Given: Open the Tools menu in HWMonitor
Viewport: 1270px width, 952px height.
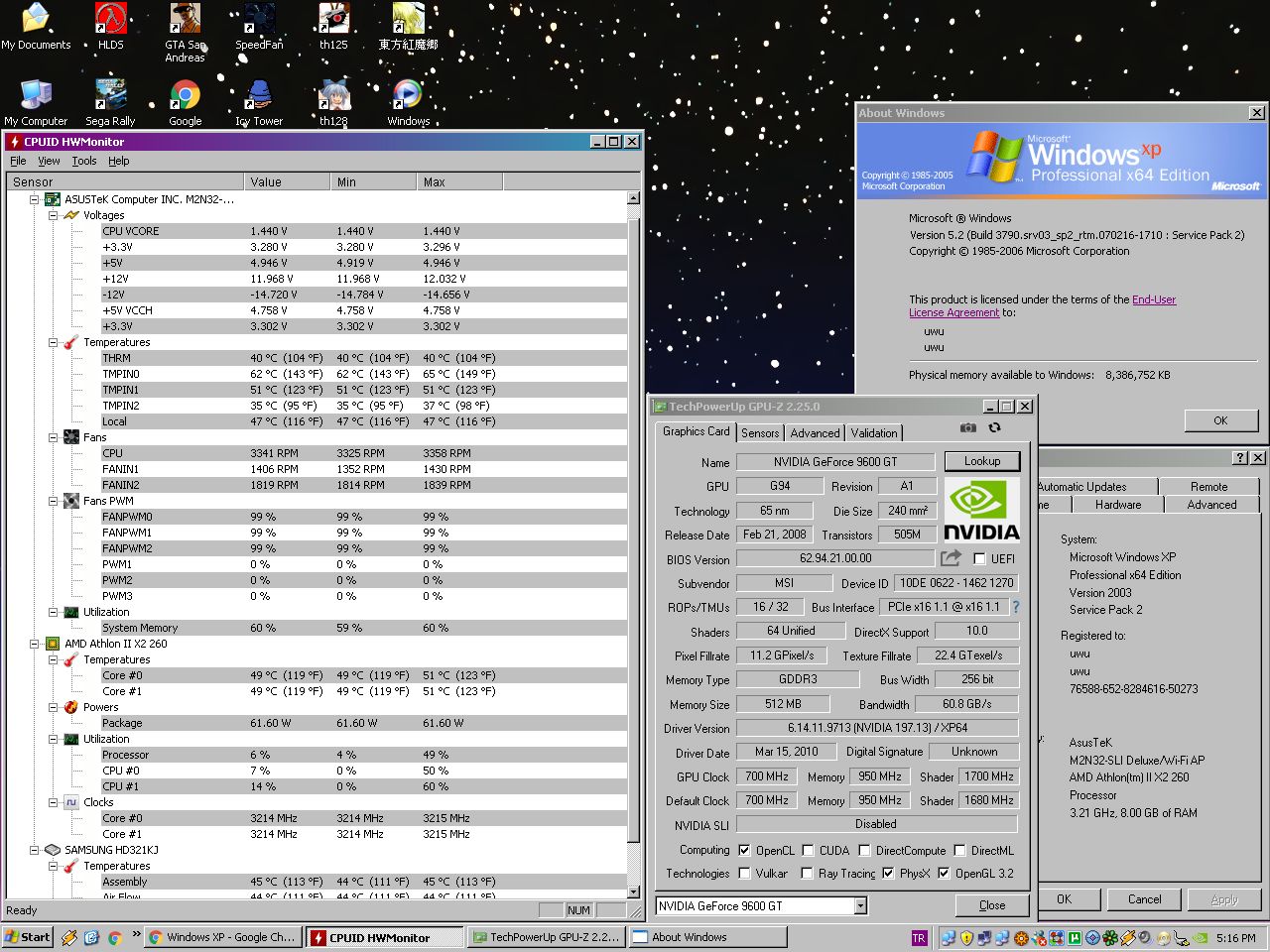Looking at the screenshot, I should (83, 161).
